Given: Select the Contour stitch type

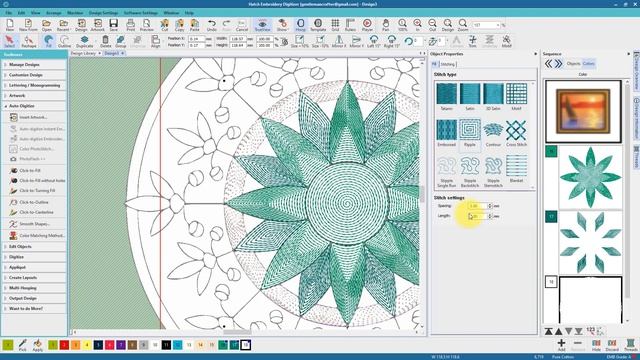Looking at the screenshot, I should [493, 133].
